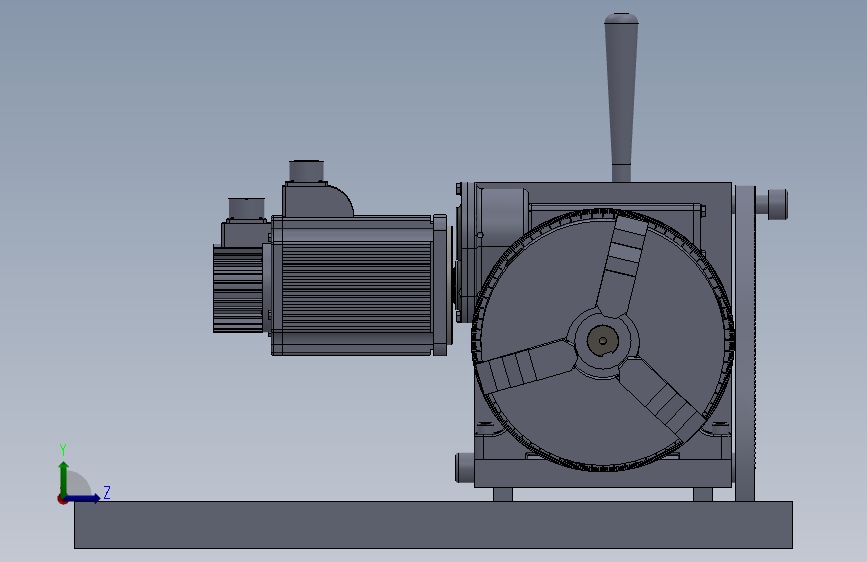
Task: Click the green Y axis of the triad
Action: point(64,478)
